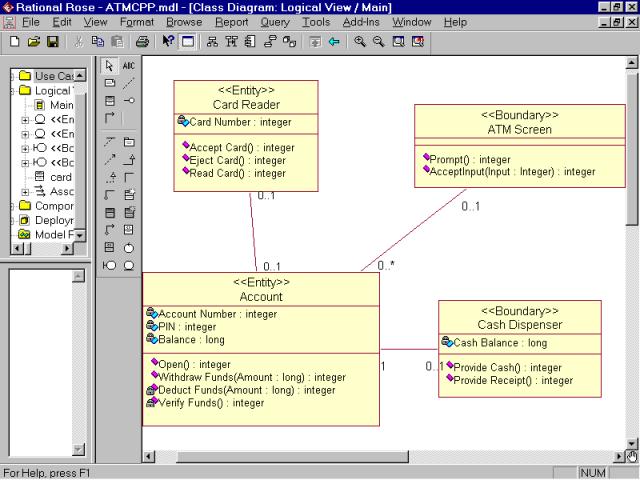The height and width of the screenshot is (480, 640).
Task: Select the card class in browser tree
Action: click(x=61, y=177)
